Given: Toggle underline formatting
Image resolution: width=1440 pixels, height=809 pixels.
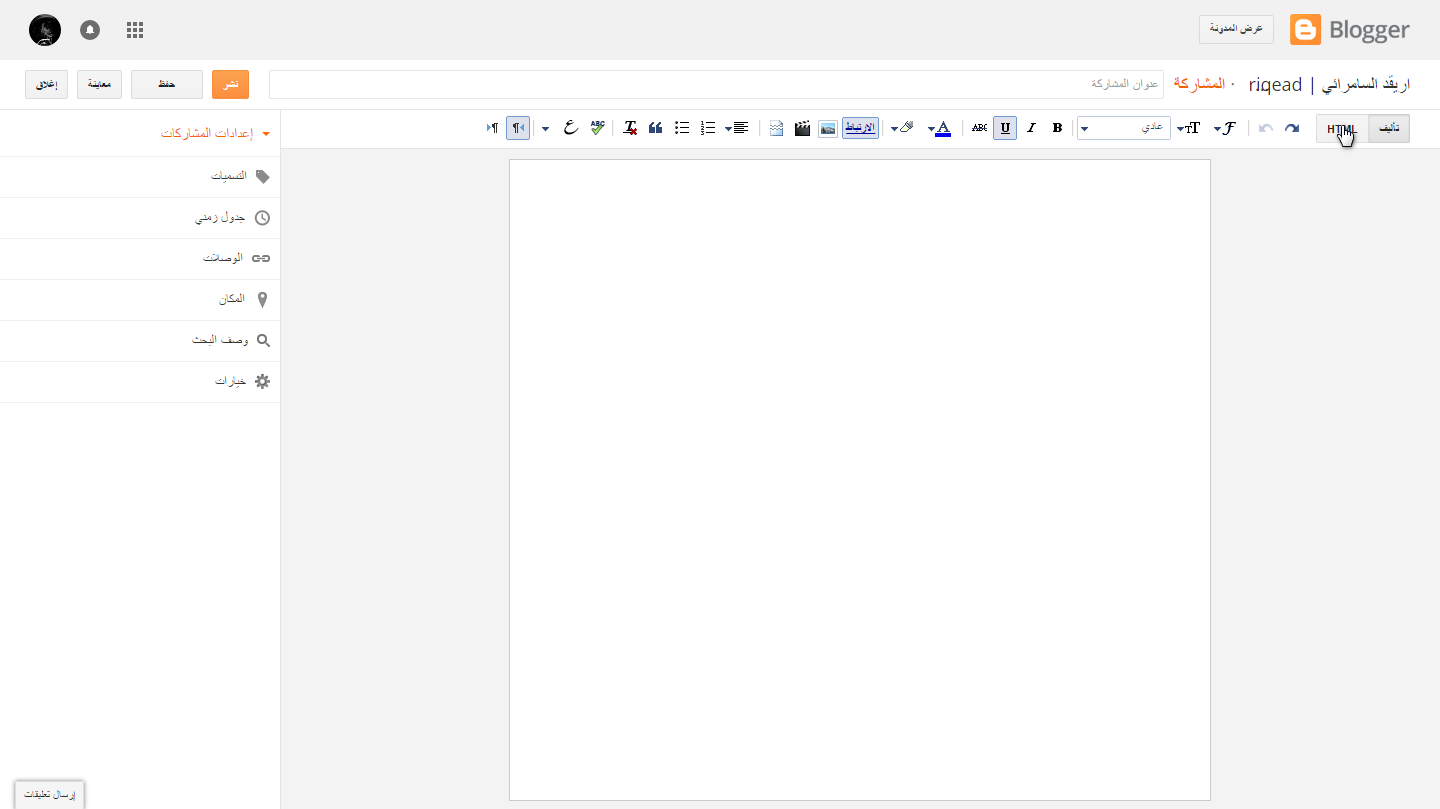Looking at the screenshot, I should tap(1005, 128).
